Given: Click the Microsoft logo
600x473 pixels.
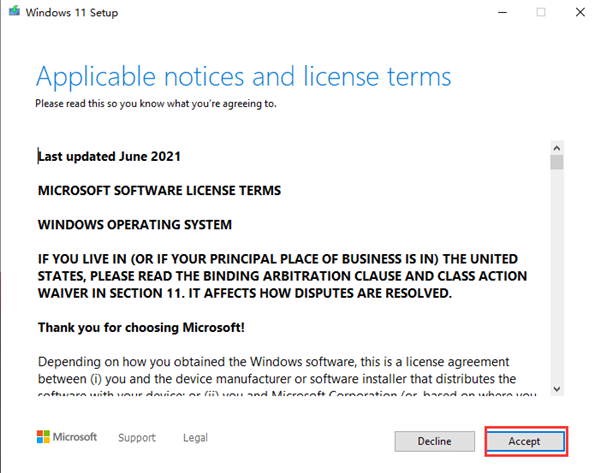Looking at the screenshot, I should 67,438.
